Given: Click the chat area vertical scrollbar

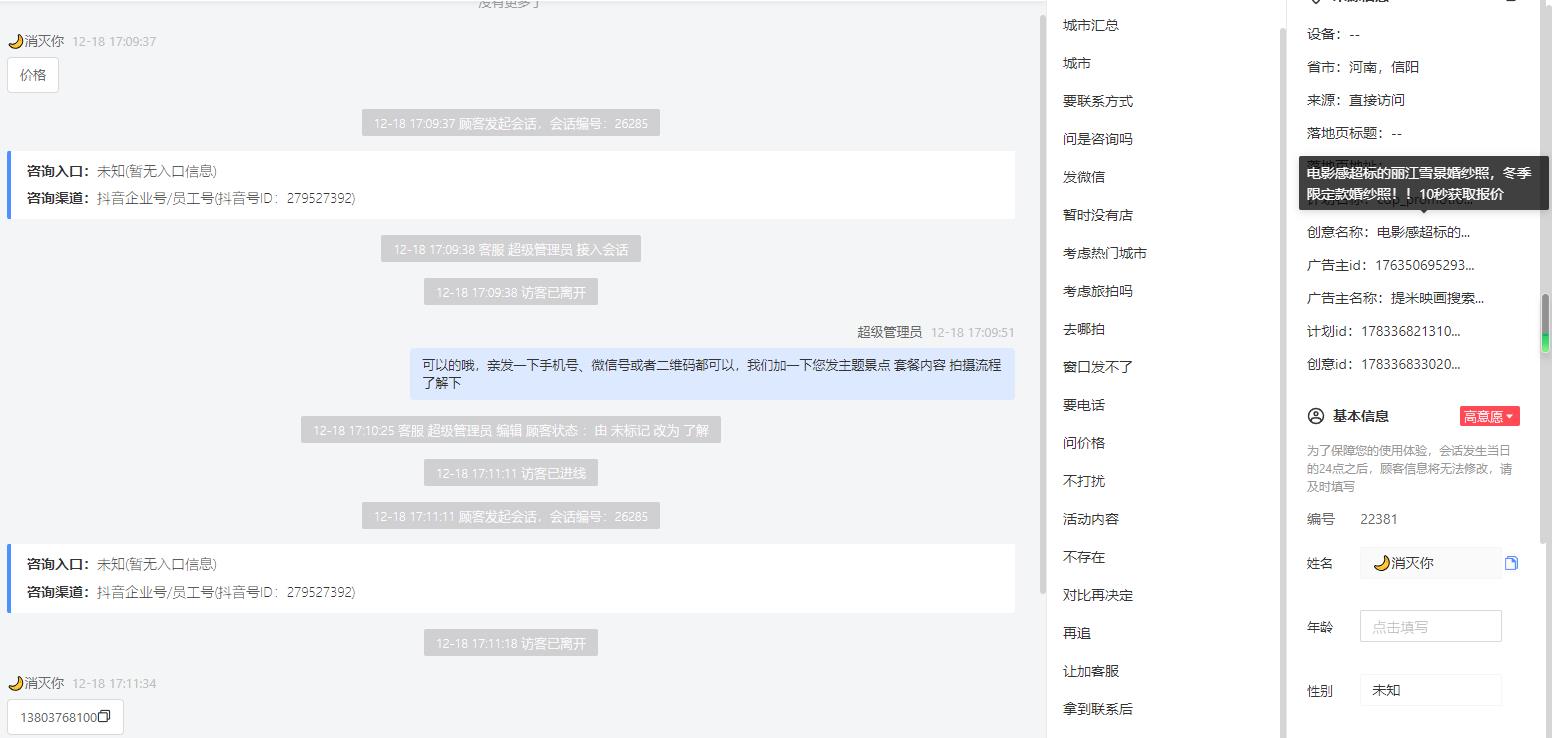Looking at the screenshot, I should [x=1041, y=300].
